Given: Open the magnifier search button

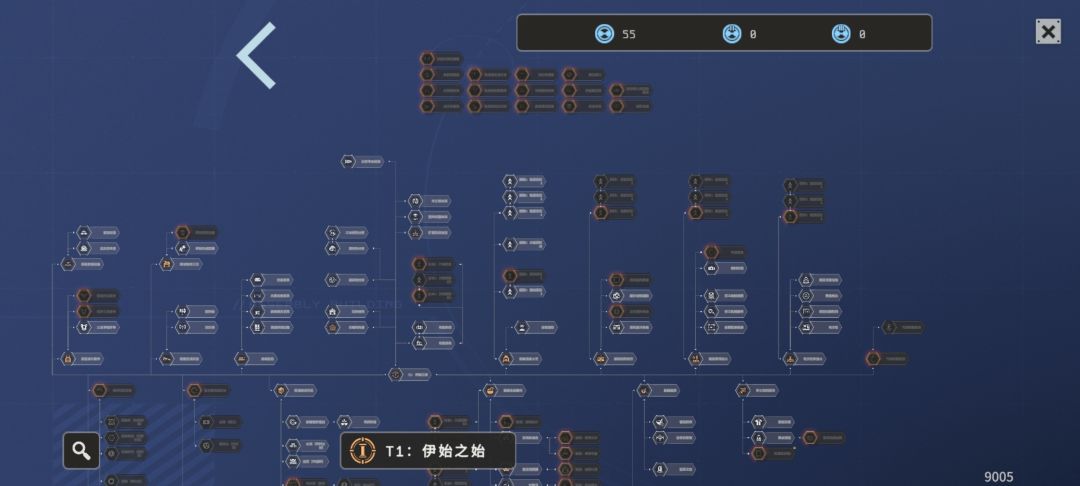Looking at the screenshot, I should point(81,450).
